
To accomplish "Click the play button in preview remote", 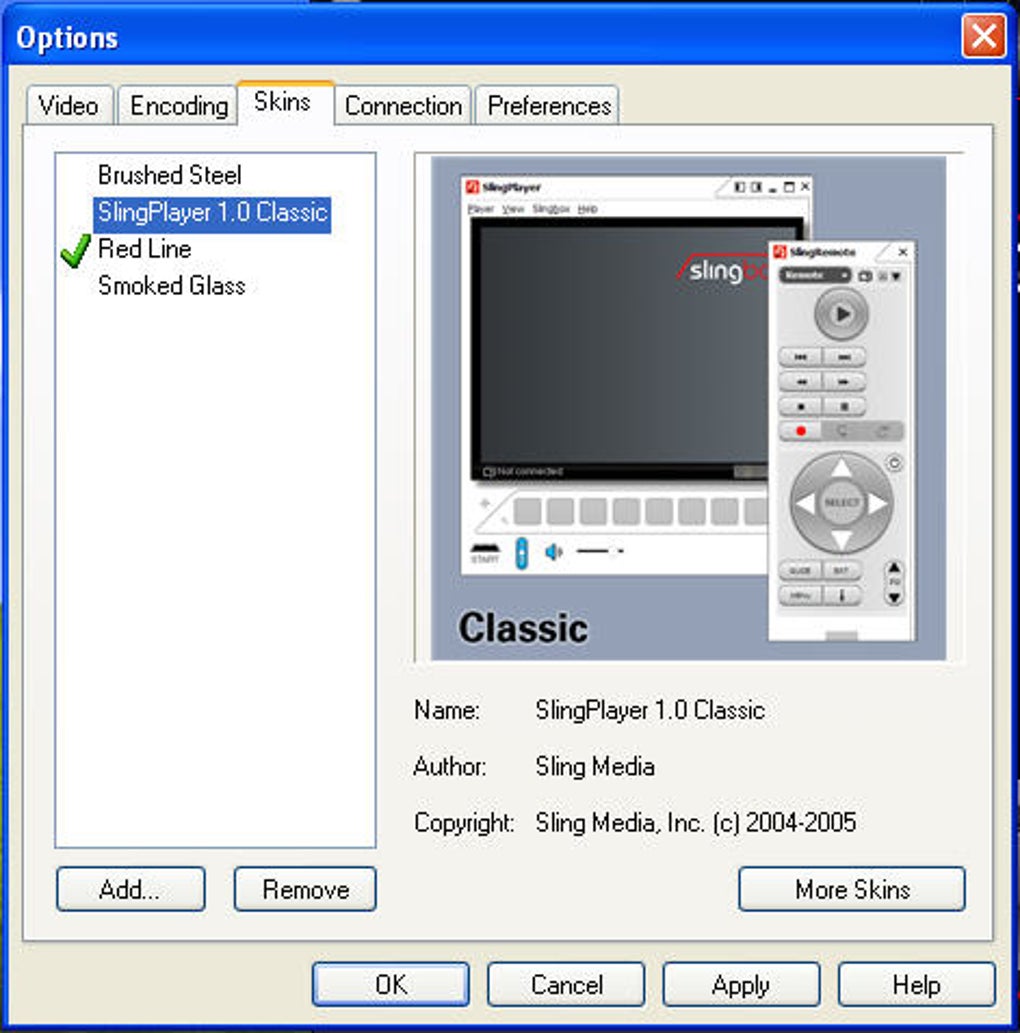I will point(841,314).
